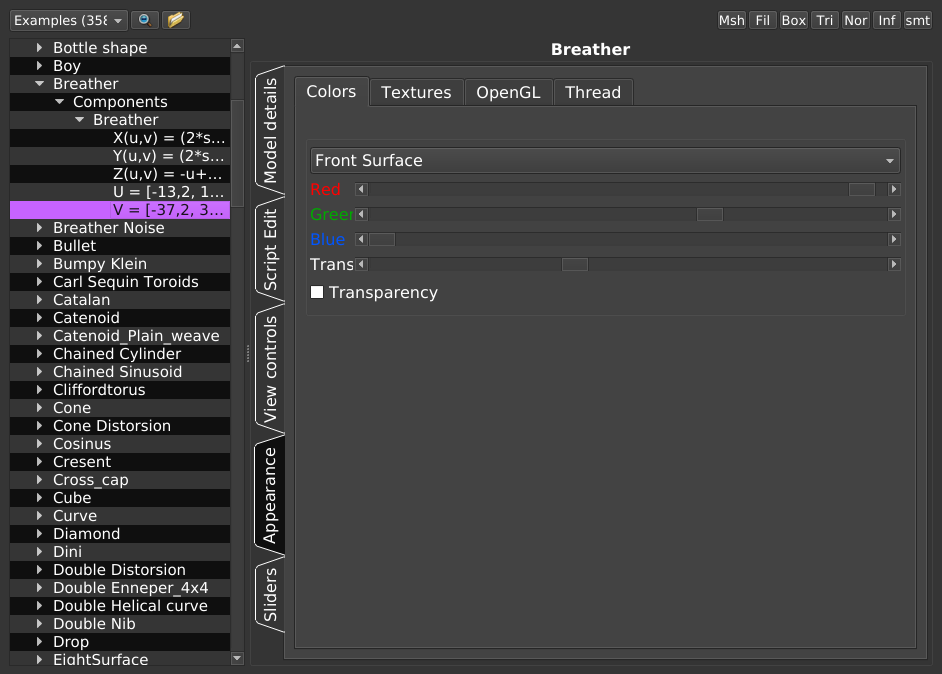Toggle the Msh mesh button
This screenshot has height=674, width=942.
(x=731, y=20)
